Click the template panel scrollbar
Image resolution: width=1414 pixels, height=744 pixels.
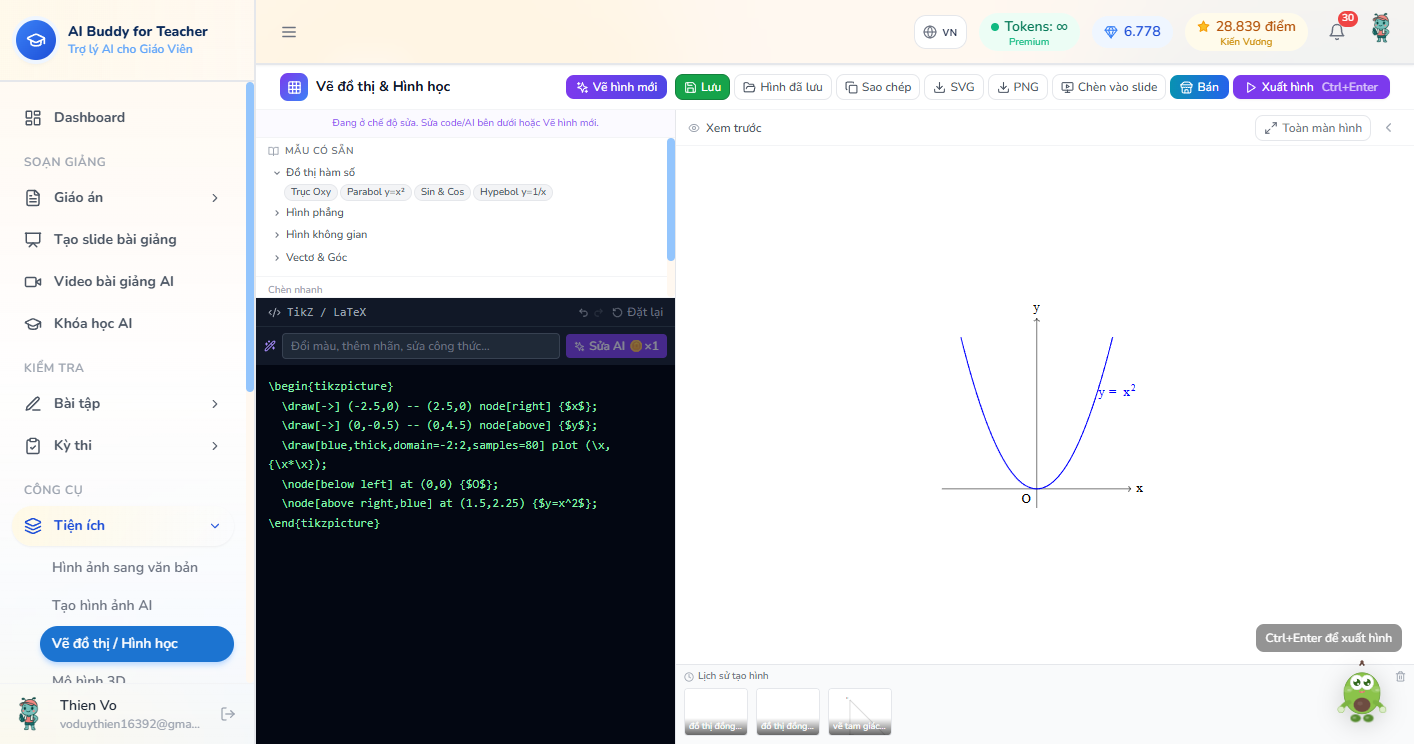[x=671, y=200]
